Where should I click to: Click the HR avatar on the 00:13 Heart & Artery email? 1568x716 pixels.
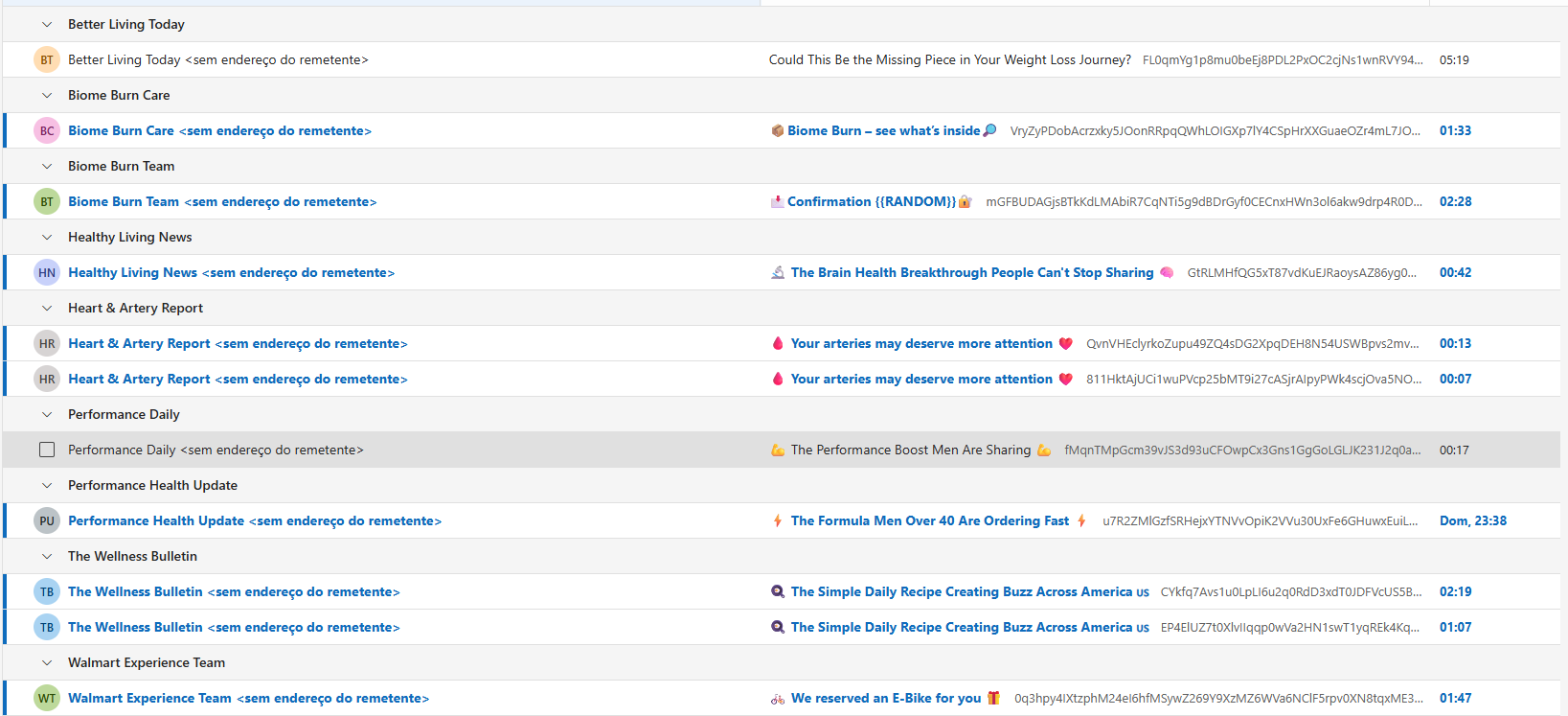click(x=47, y=343)
